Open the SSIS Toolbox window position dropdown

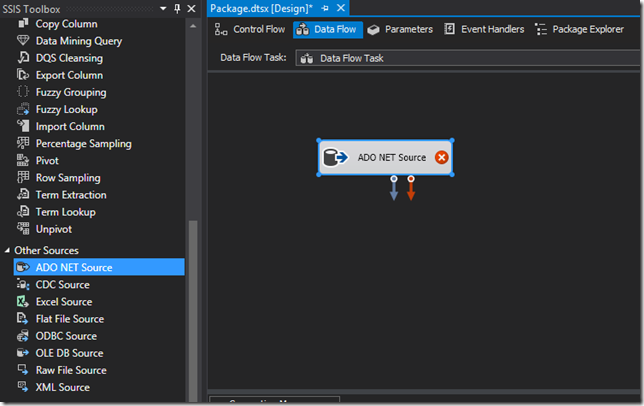point(163,8)
